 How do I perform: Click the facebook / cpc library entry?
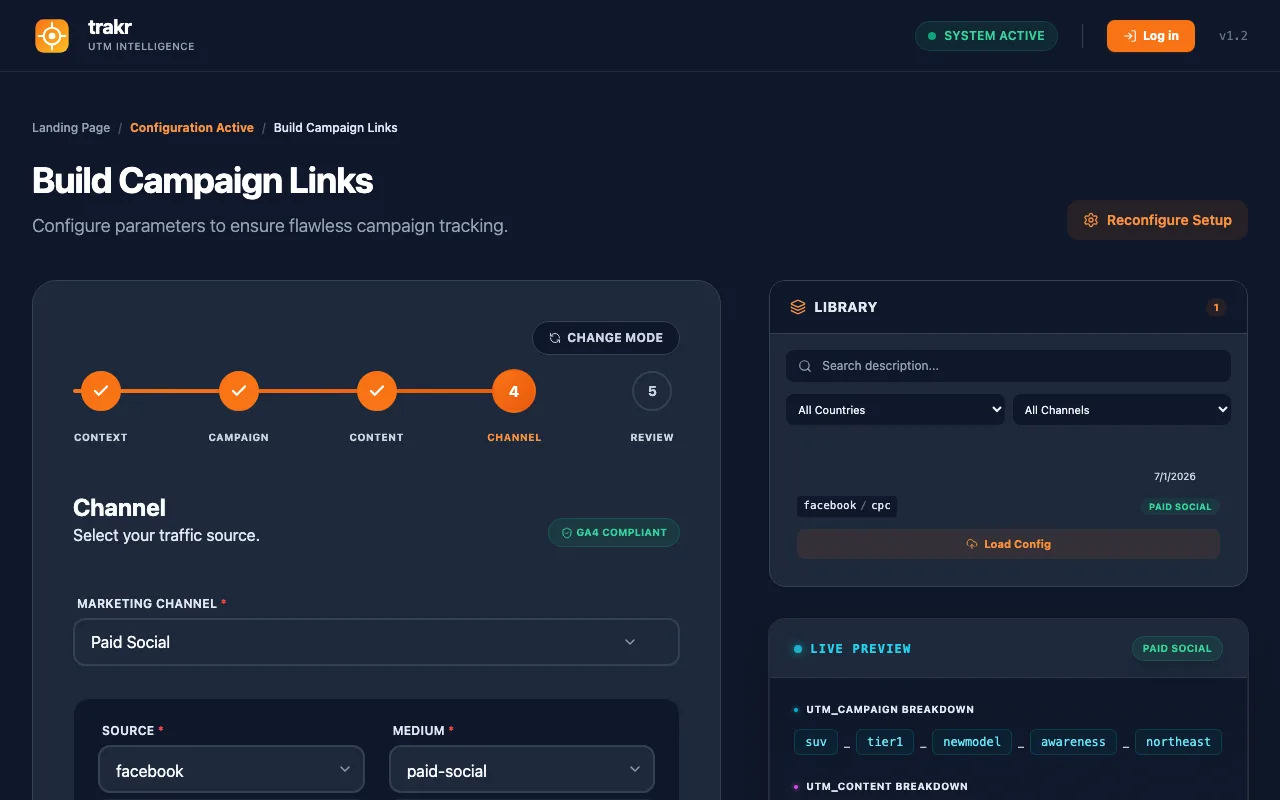click(847, 505)
